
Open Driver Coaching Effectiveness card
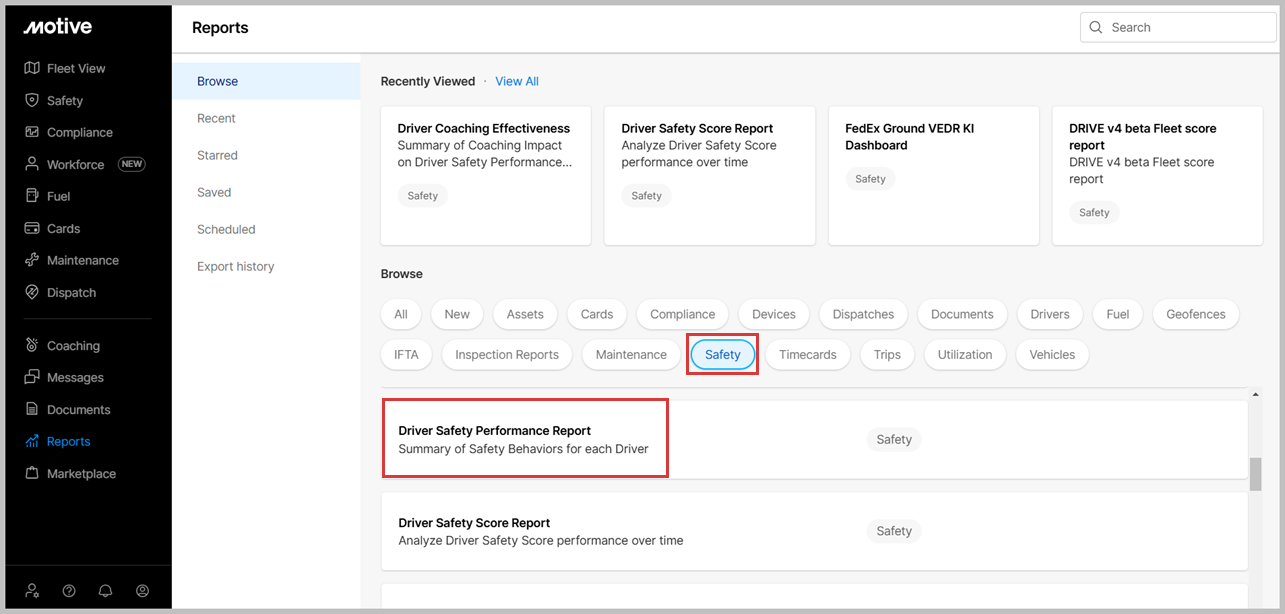tap(486, 176)
